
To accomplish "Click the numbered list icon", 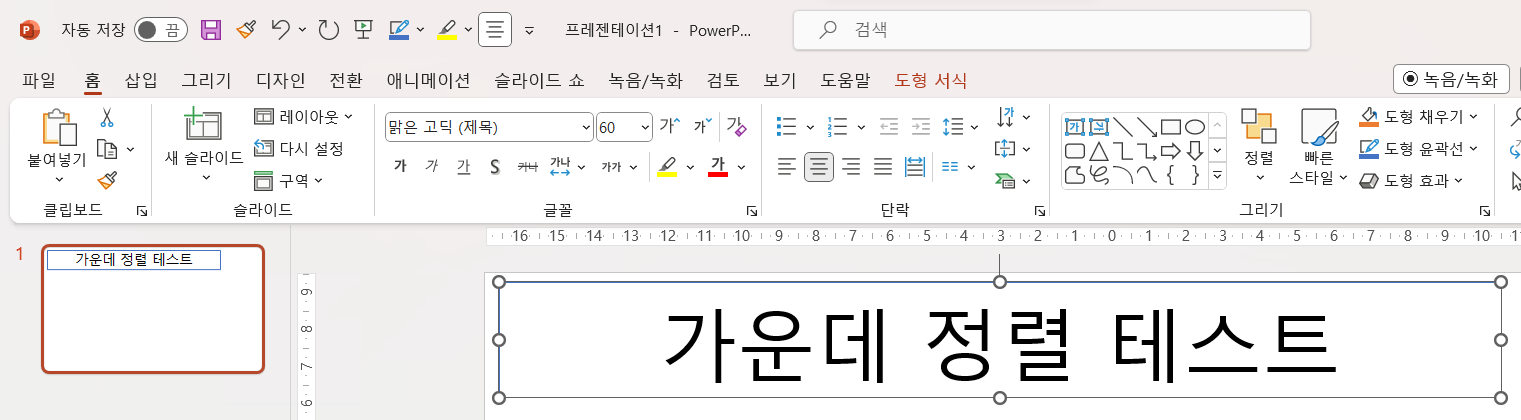I will click(838, 127).
